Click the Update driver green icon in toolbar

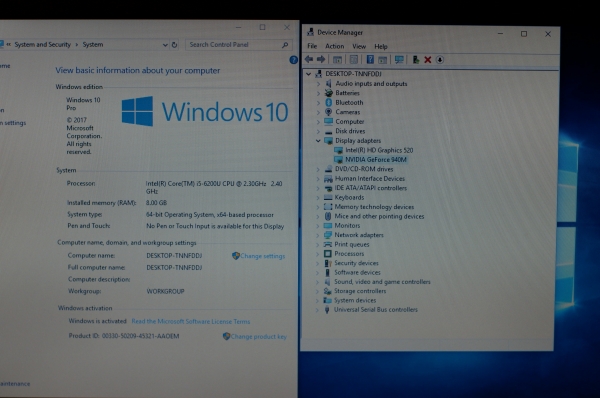point(416,59)
